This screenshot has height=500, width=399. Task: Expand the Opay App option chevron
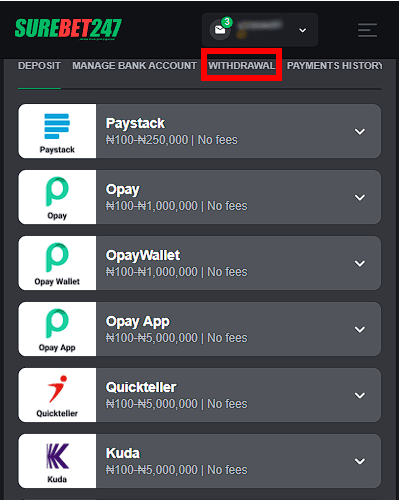click(x=360, y=329)
